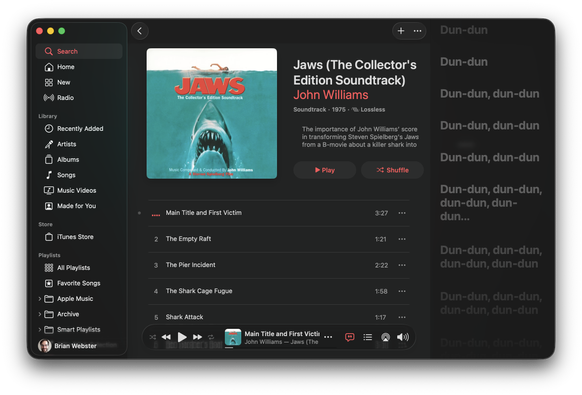Select track Shark Attack
The width and height of the screenshot is (582, 395).
pos(279,316)
